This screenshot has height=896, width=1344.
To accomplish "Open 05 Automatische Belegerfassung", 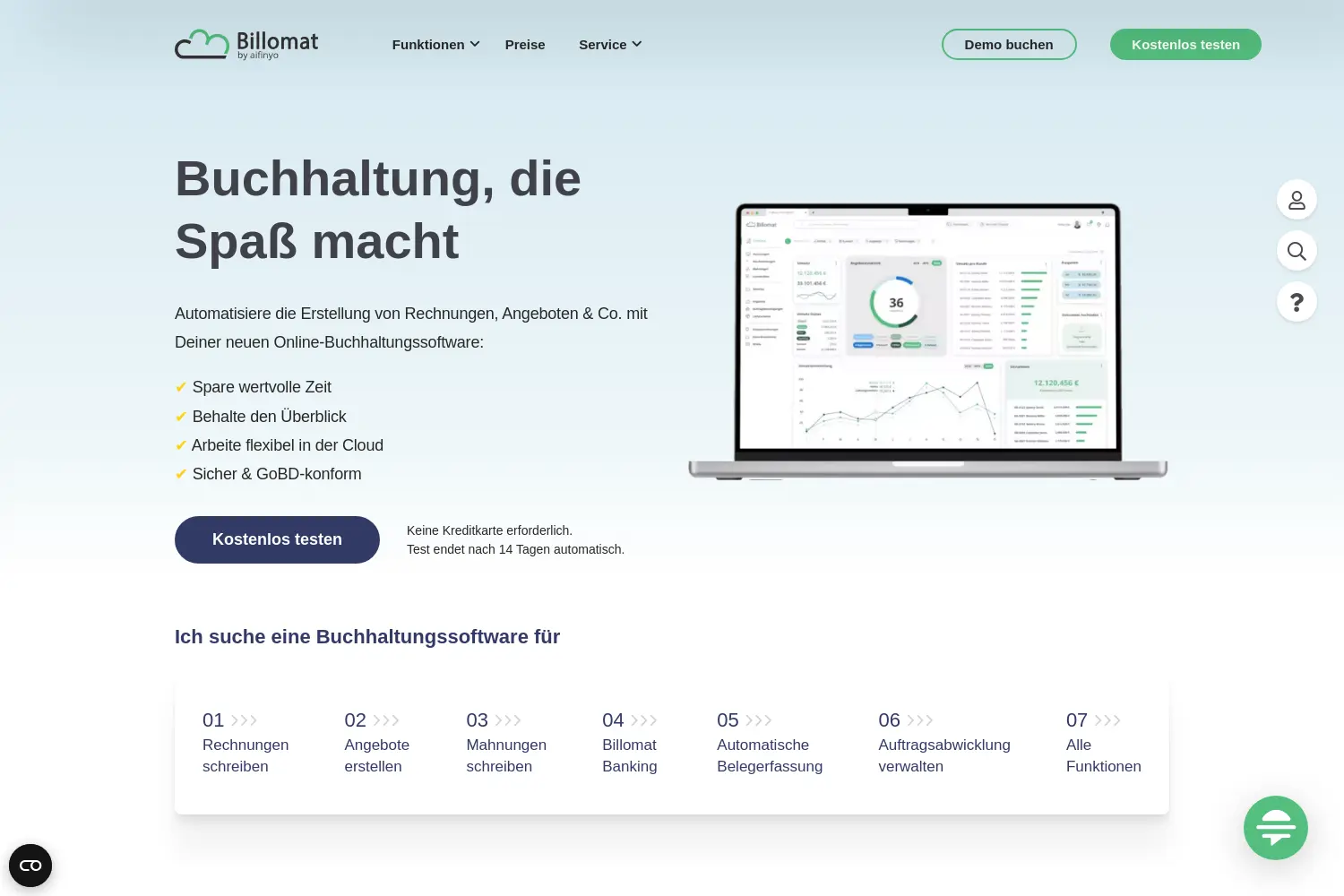I will [770, 743].
